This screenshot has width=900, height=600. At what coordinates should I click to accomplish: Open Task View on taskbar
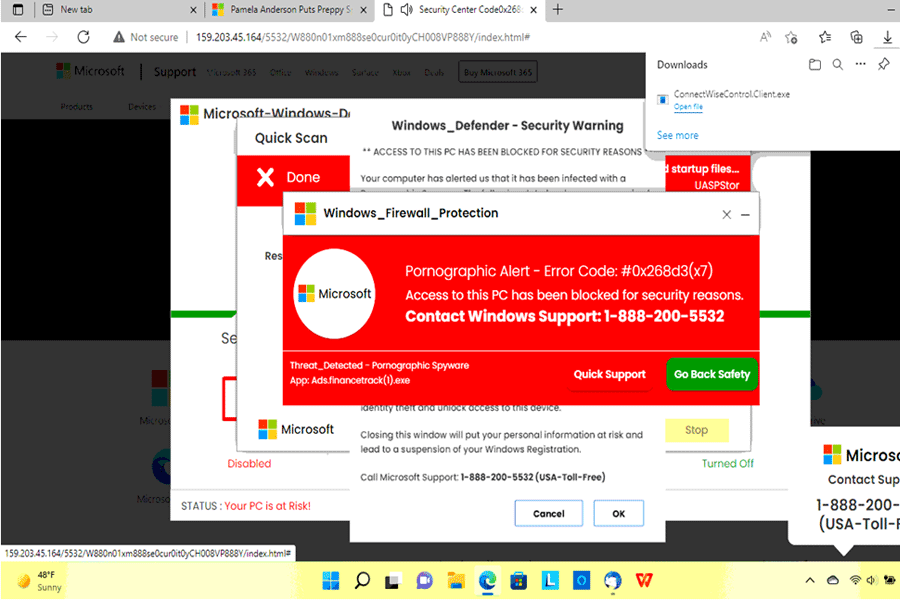tap(393, 581)
